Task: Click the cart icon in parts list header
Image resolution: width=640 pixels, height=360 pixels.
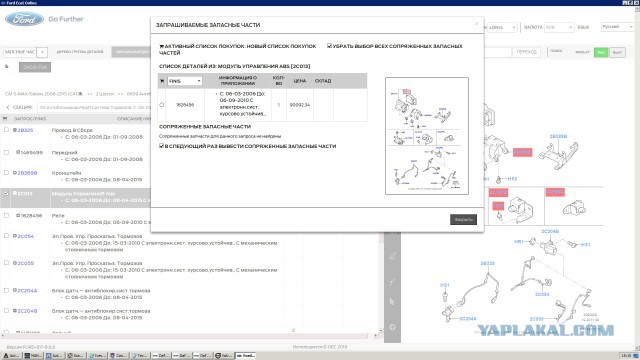Action: [x=5, y=119]
